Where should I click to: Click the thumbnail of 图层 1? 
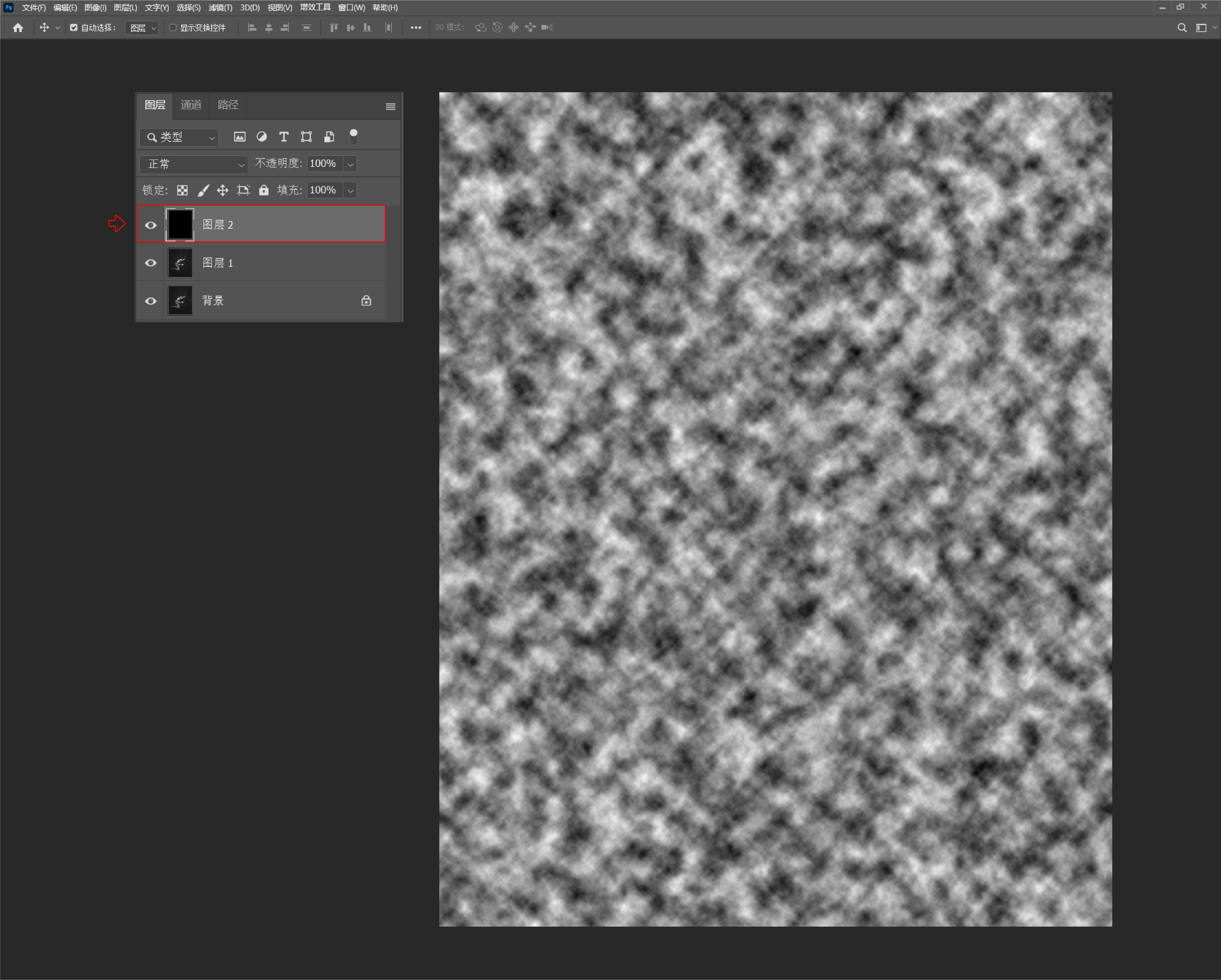pos(180,263)
